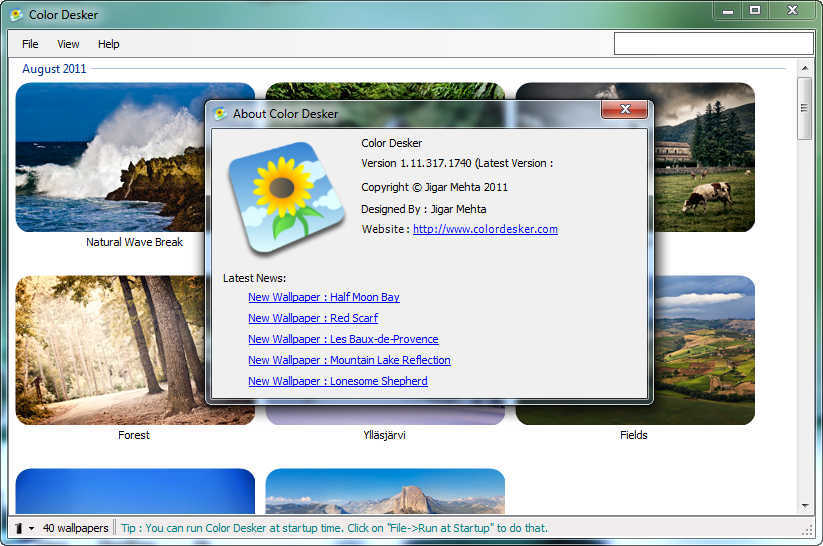The image size is (823, 546).
Task: Click the 'Fields' caption
Action: pyautogui.click(x=634, y=435)
